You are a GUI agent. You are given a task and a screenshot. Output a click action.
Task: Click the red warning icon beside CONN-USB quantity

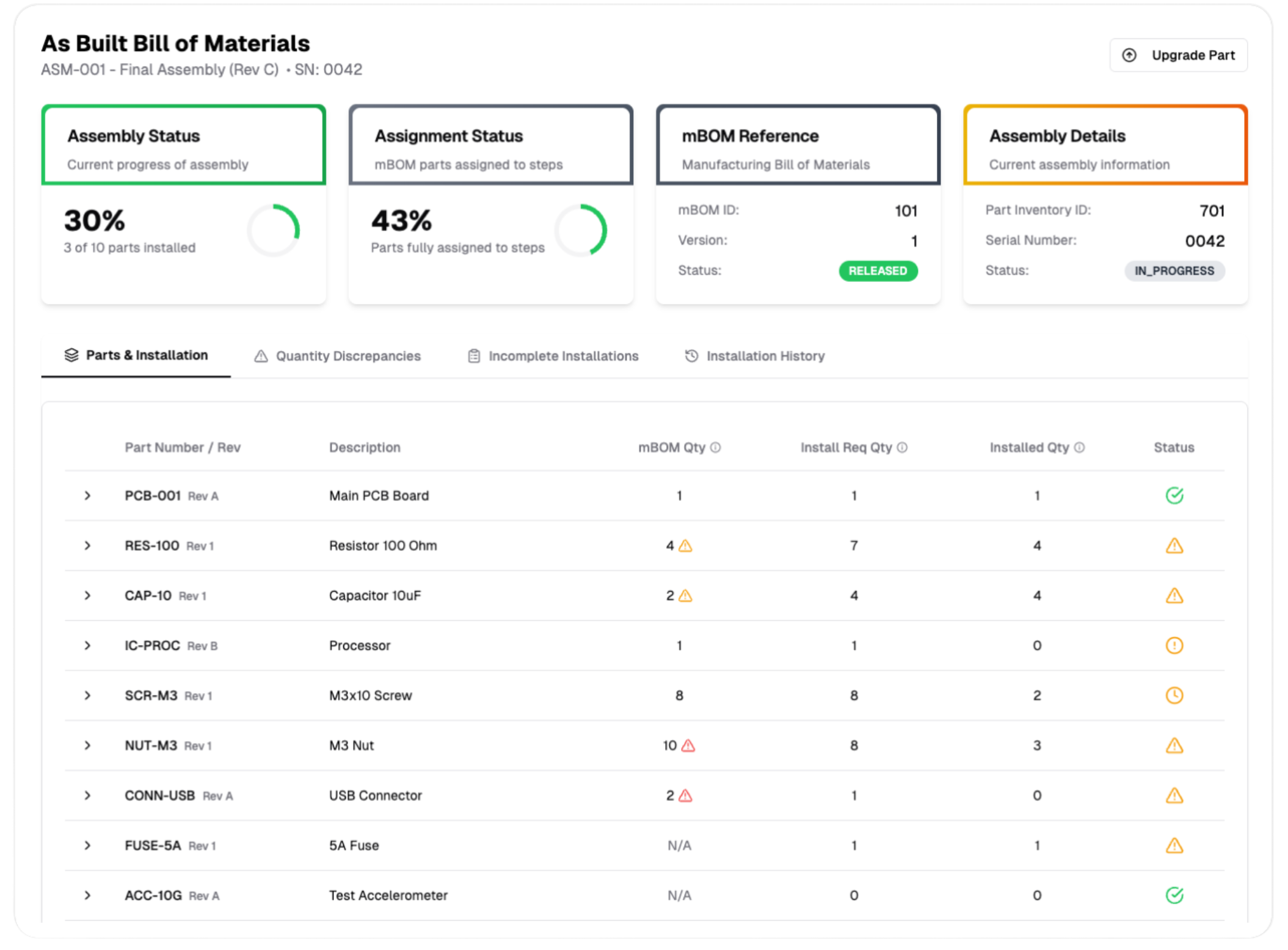(x=685, y=796)
